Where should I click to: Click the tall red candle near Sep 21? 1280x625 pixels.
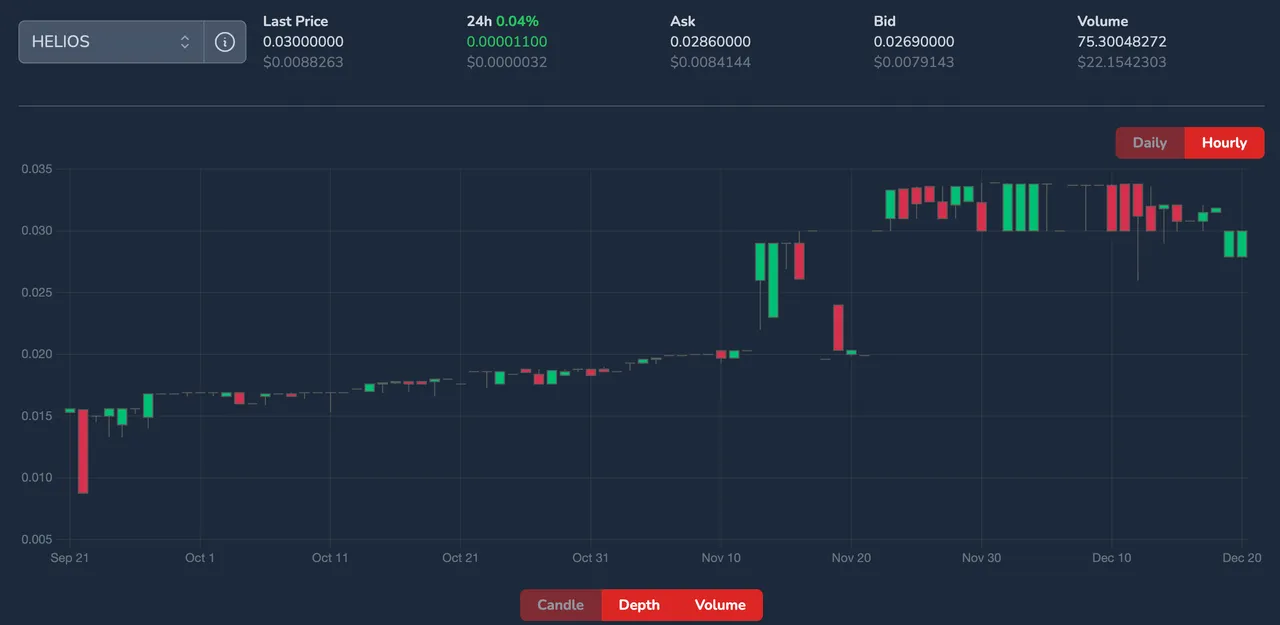tap(83, 451)
